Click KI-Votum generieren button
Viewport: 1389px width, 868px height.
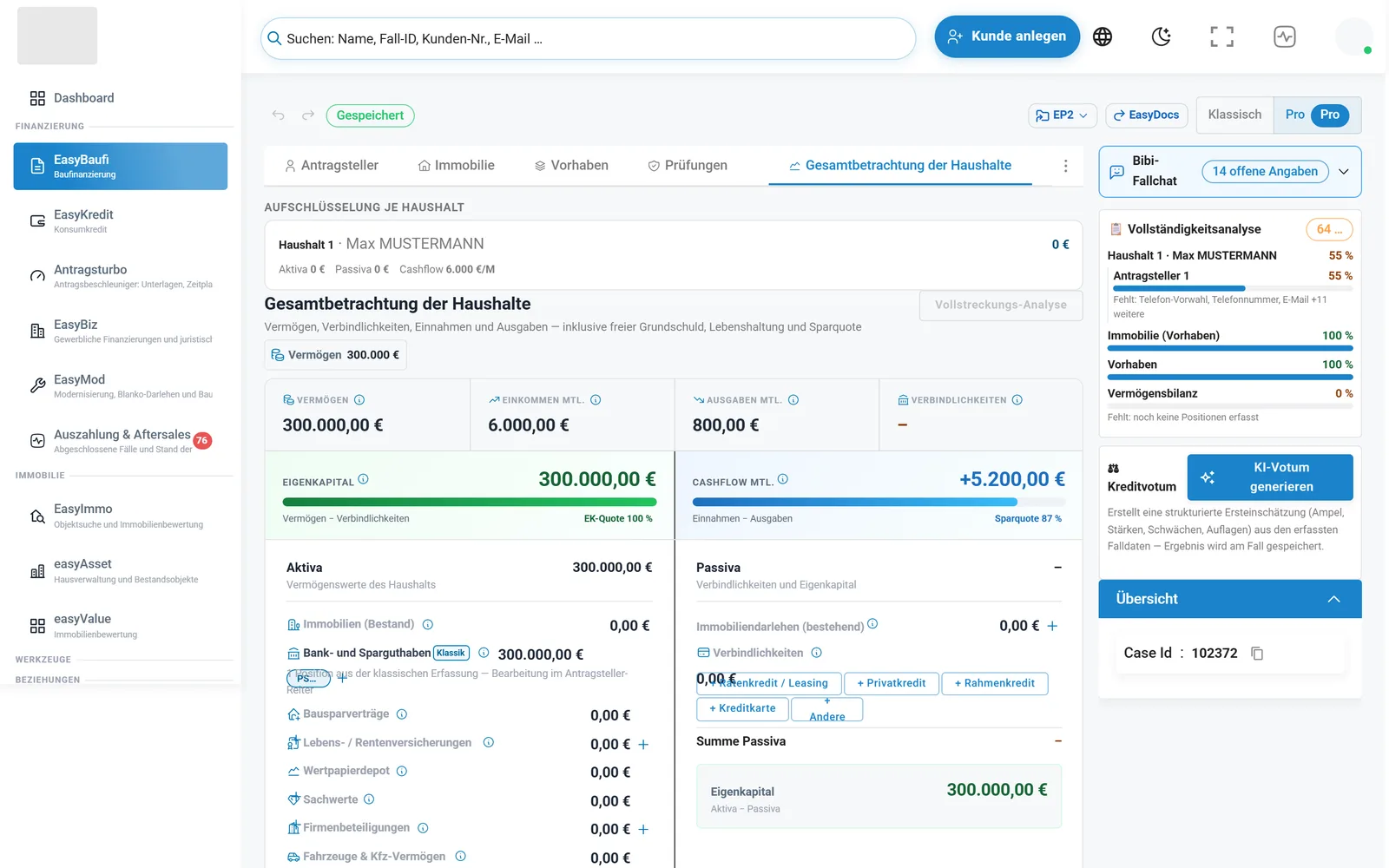1270,477
